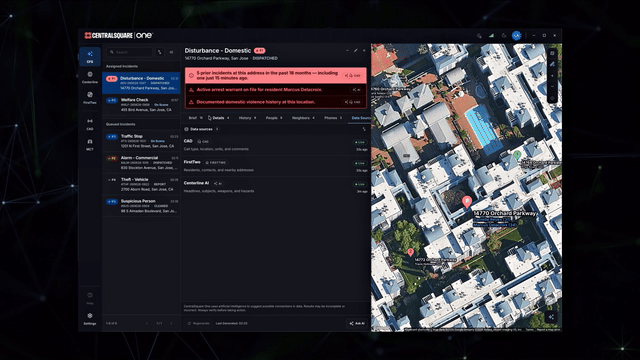
Task: Minimize the Disturbance - Domestic detail panel
Action: [x=347, y=51]
